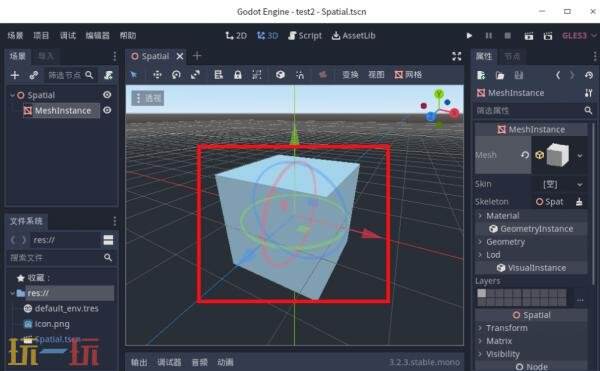600x371 pixels.
Task: Switch to the 导入 tab in the scene dock
Action: [x=46, y=57]
